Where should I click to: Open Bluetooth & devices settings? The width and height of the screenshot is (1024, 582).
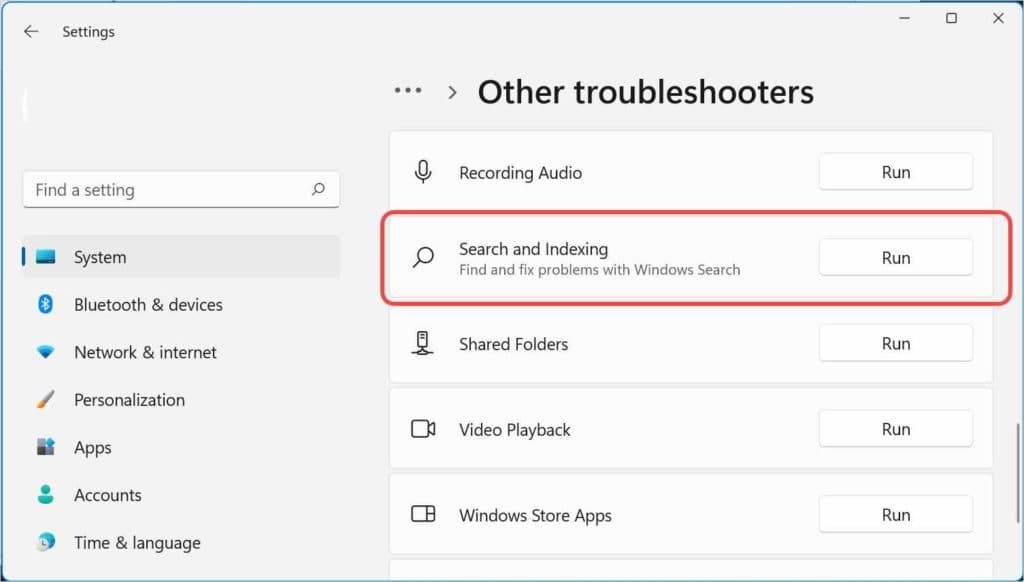[182, 304]
